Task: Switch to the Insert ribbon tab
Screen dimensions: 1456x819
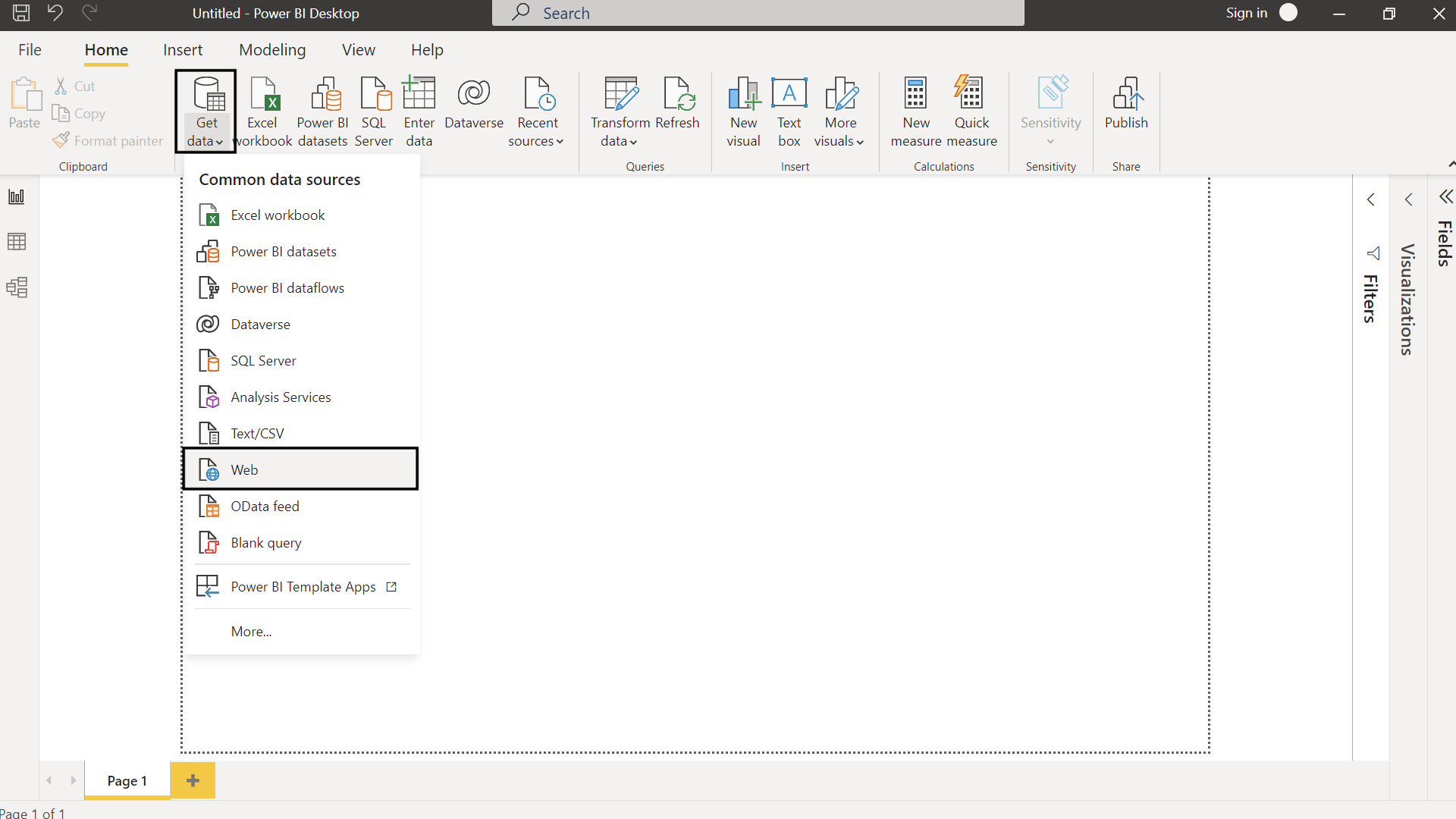Action: pyautogui.click(x=183, y=50)
